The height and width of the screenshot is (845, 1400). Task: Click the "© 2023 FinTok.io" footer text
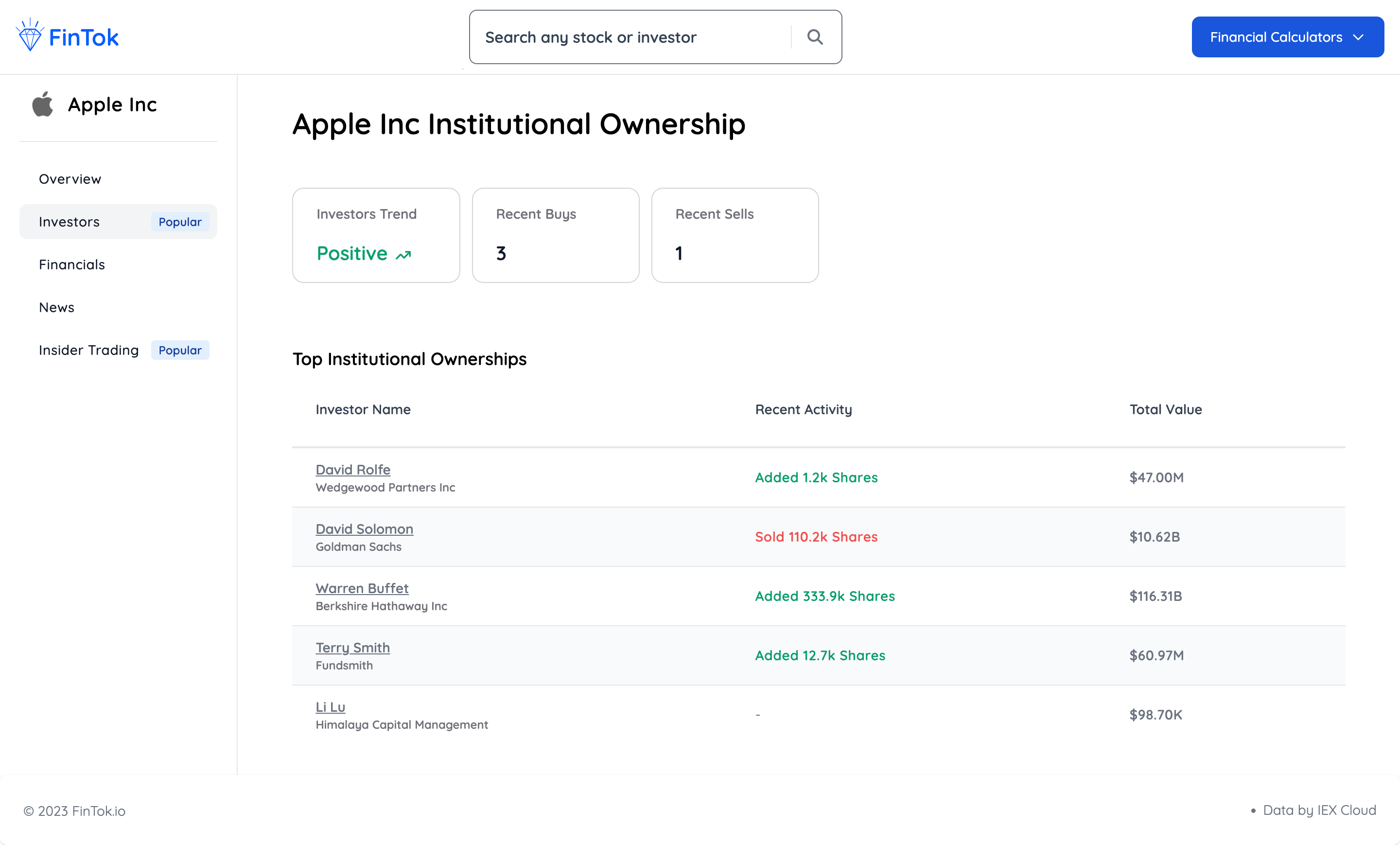click(x=74, y=811)
